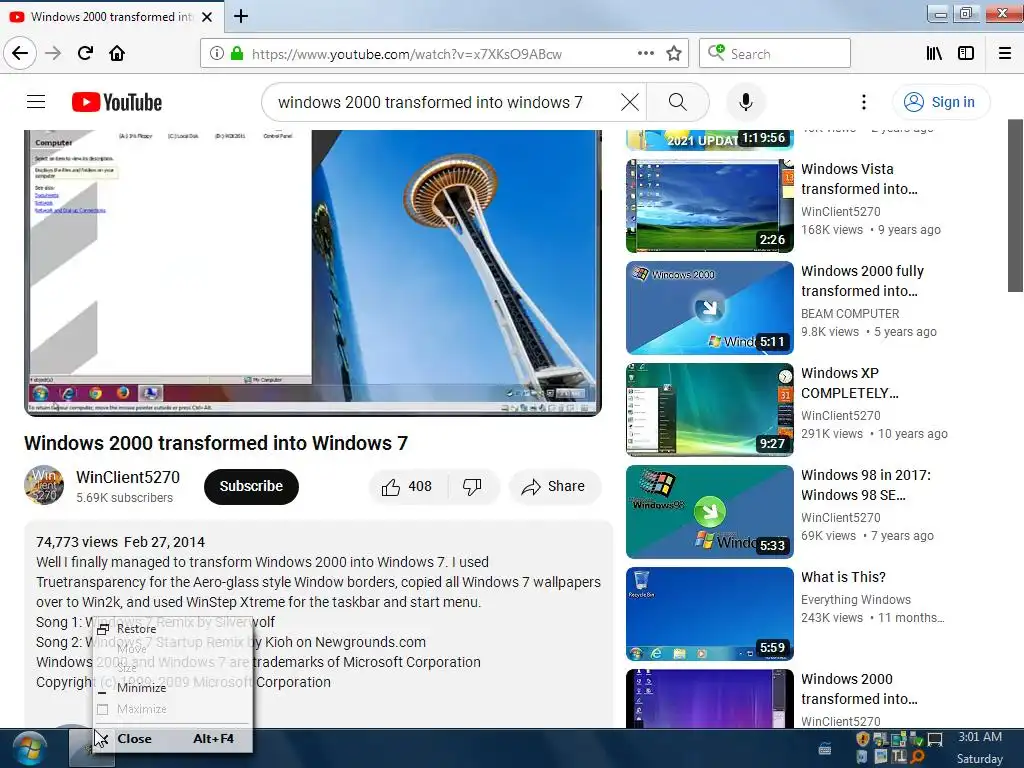Open the WinClient5270 channel name link
This screenshot has height=768, width=1024.
128,477
